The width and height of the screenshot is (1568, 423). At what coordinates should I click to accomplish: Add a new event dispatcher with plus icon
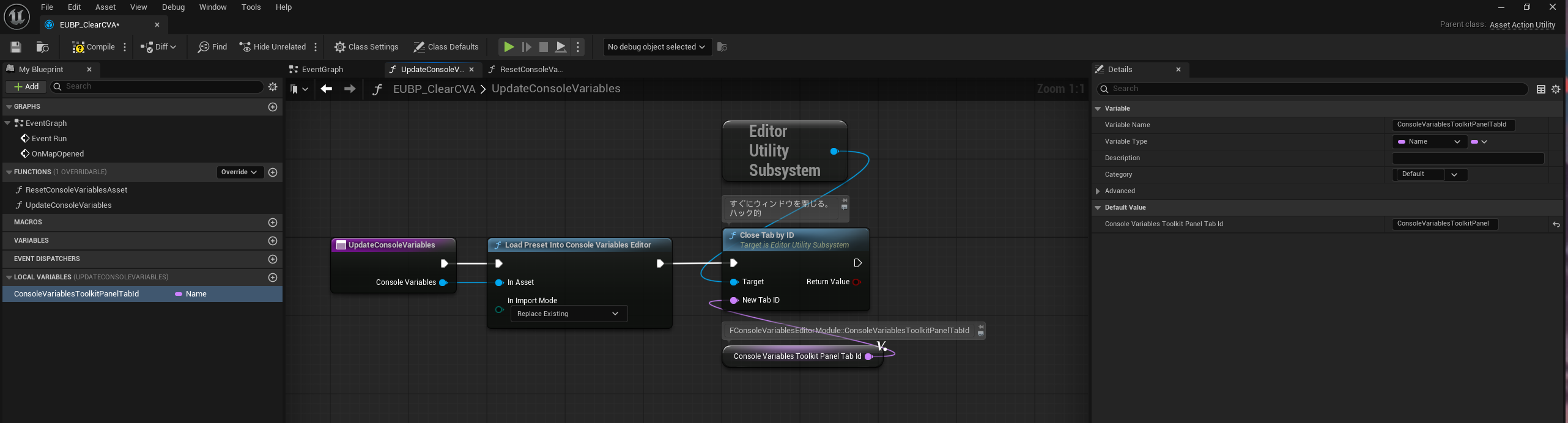pos(273,259)
